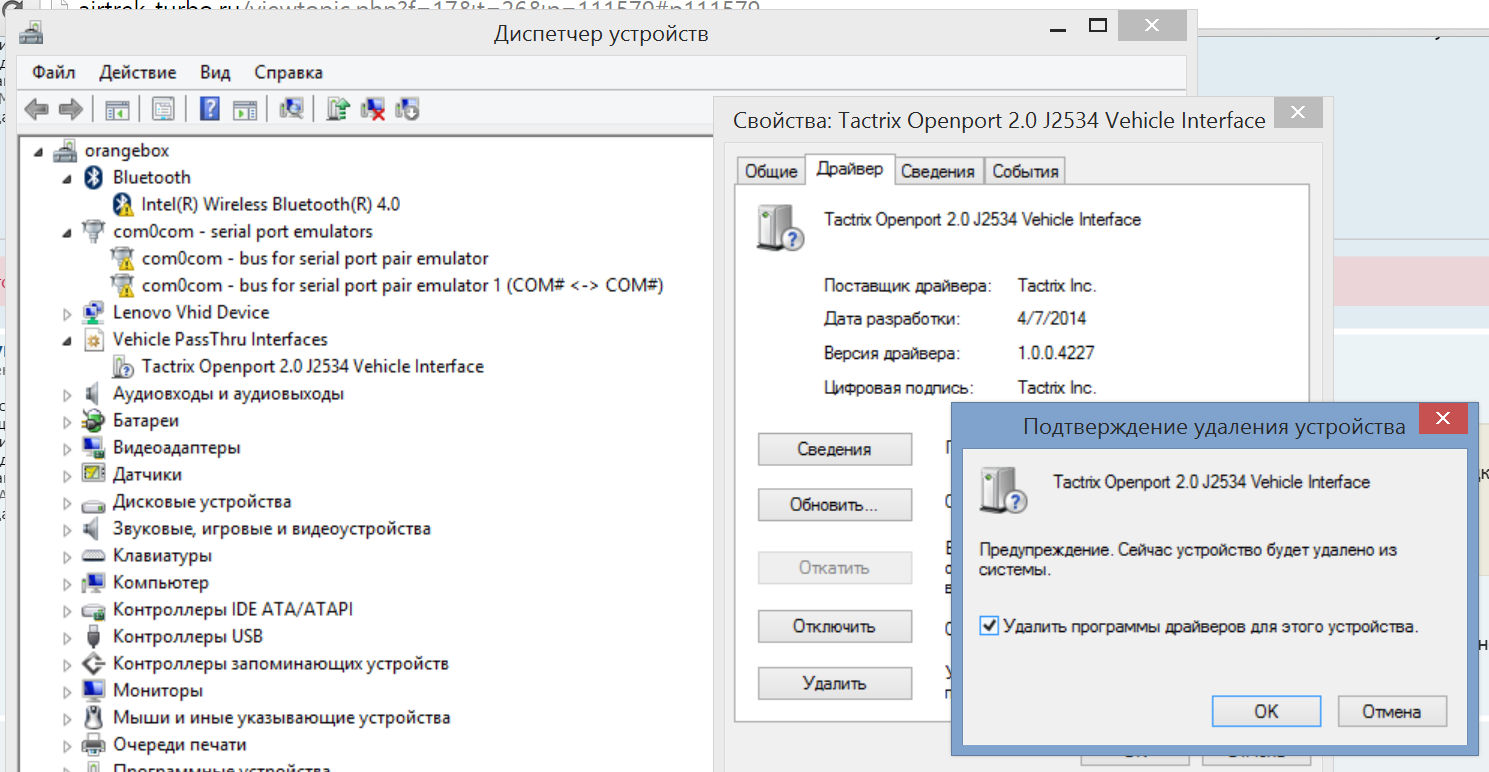Select Intel Wireless Bluetooth 4.0 device

[270, 204]
